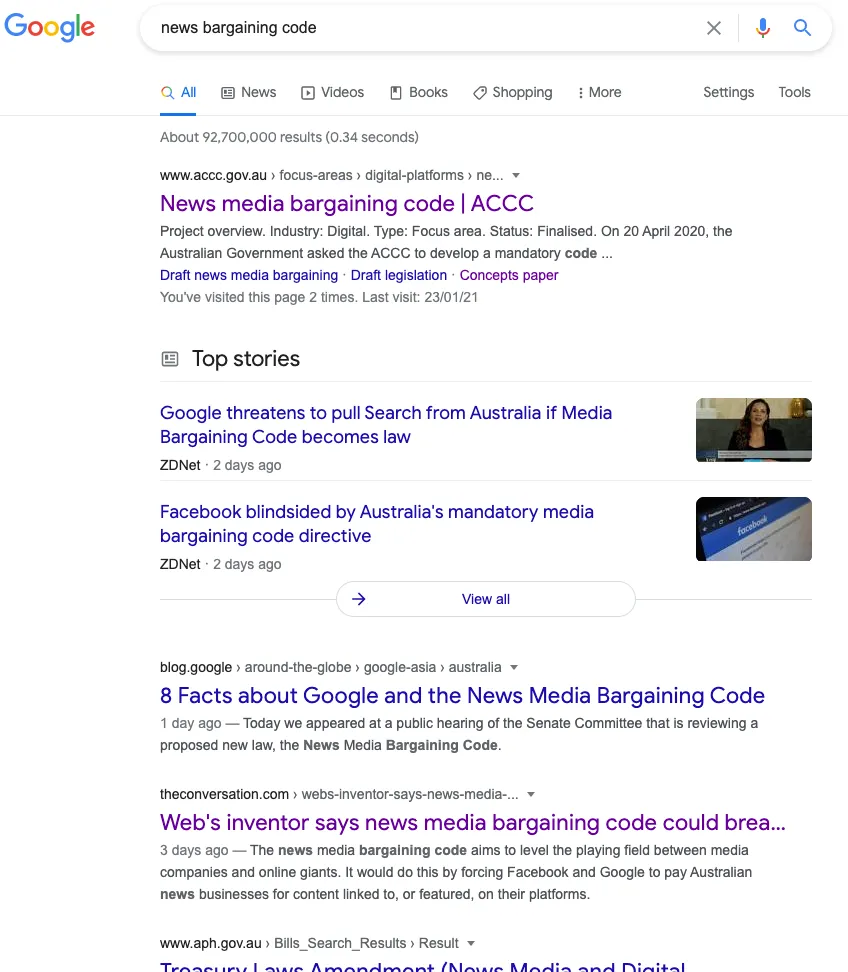Viewport: 848px width, 972px height.
Task: Switch to the Books tab
Action: click(x=419, y=92)
